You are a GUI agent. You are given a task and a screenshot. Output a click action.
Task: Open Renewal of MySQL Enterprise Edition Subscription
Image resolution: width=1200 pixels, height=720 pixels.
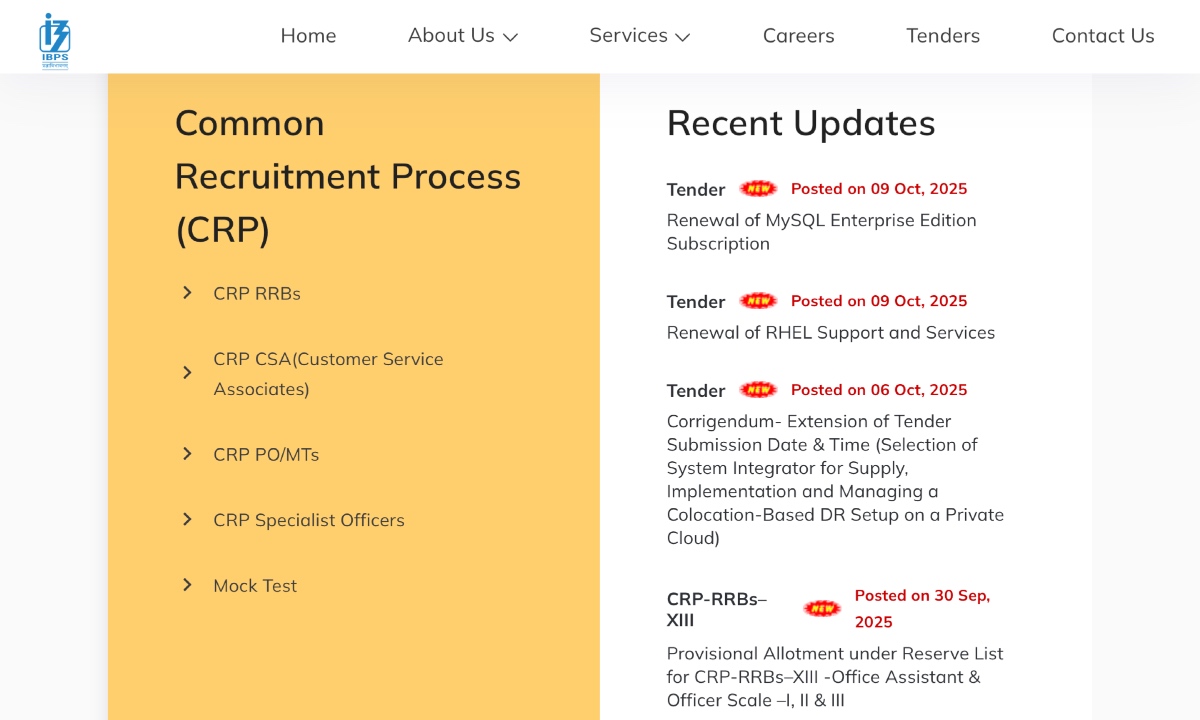click(821, 232)
